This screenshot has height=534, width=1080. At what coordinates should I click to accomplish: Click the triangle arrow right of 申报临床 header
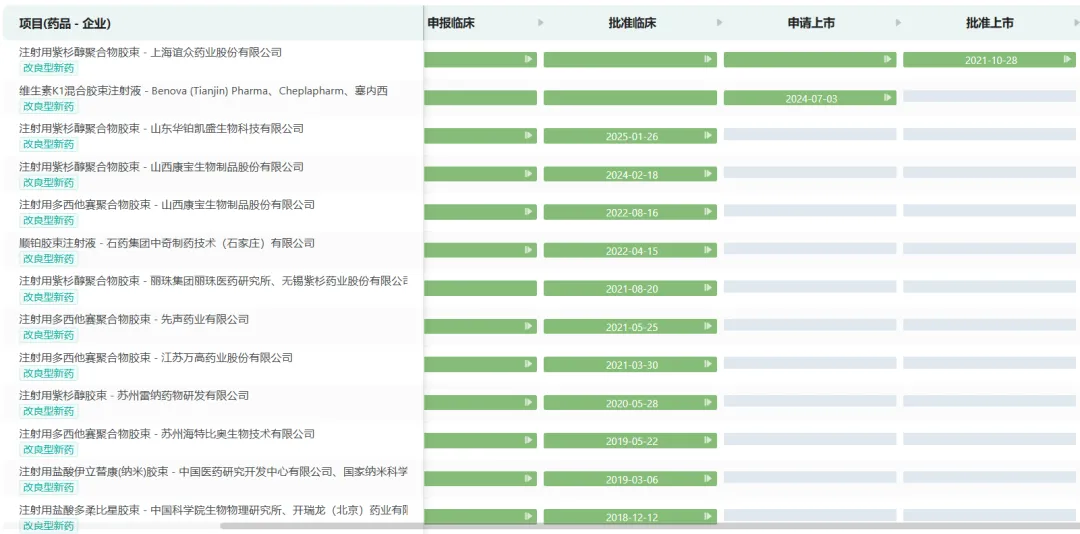(541, 23)
